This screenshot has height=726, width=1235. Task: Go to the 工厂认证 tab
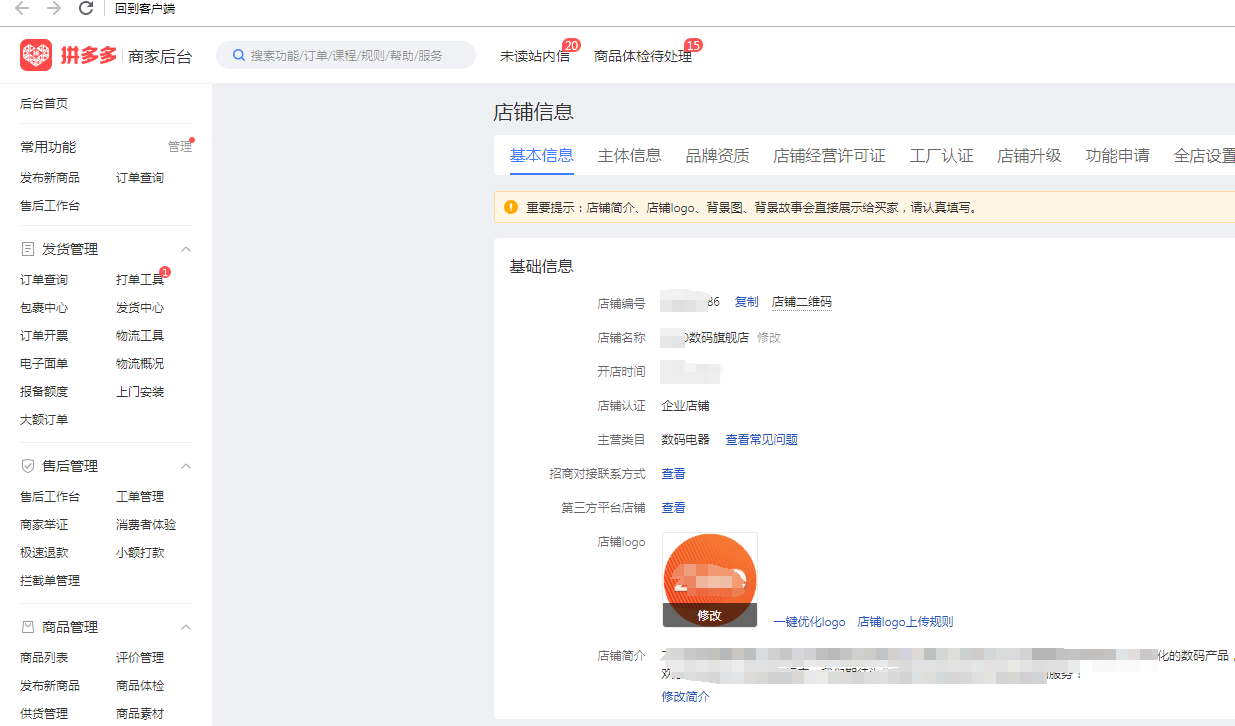pyautogui.click(x=942, y=155)
